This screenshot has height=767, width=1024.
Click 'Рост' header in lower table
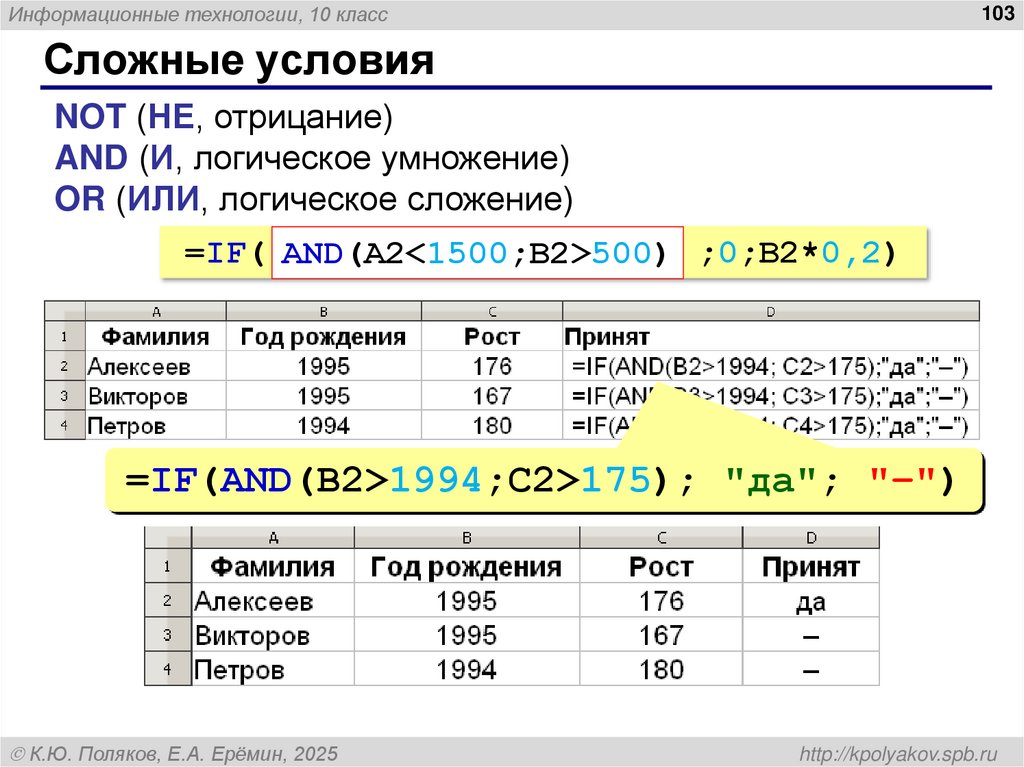tap(661, 566)
